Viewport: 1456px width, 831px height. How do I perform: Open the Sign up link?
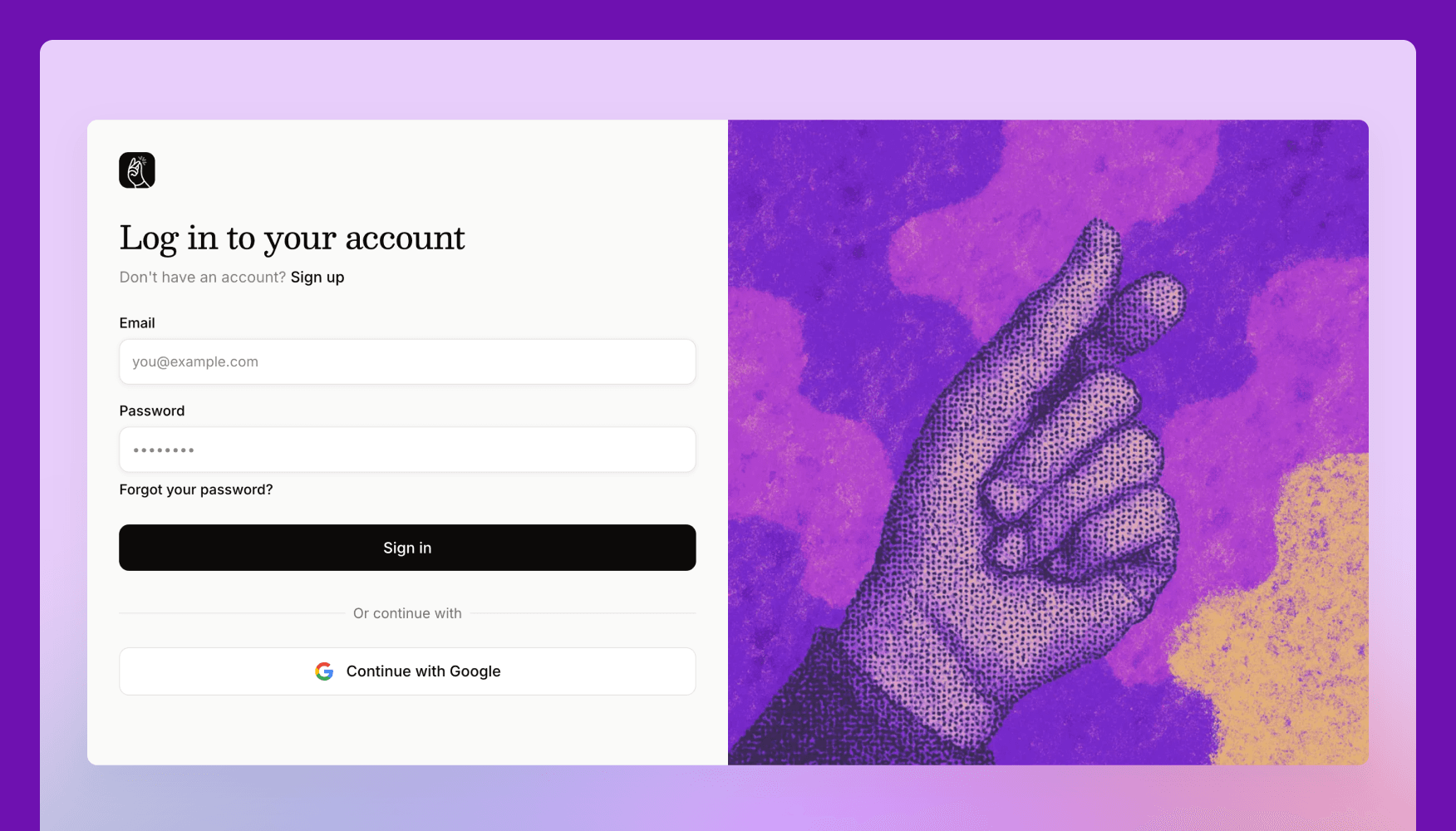317,278
